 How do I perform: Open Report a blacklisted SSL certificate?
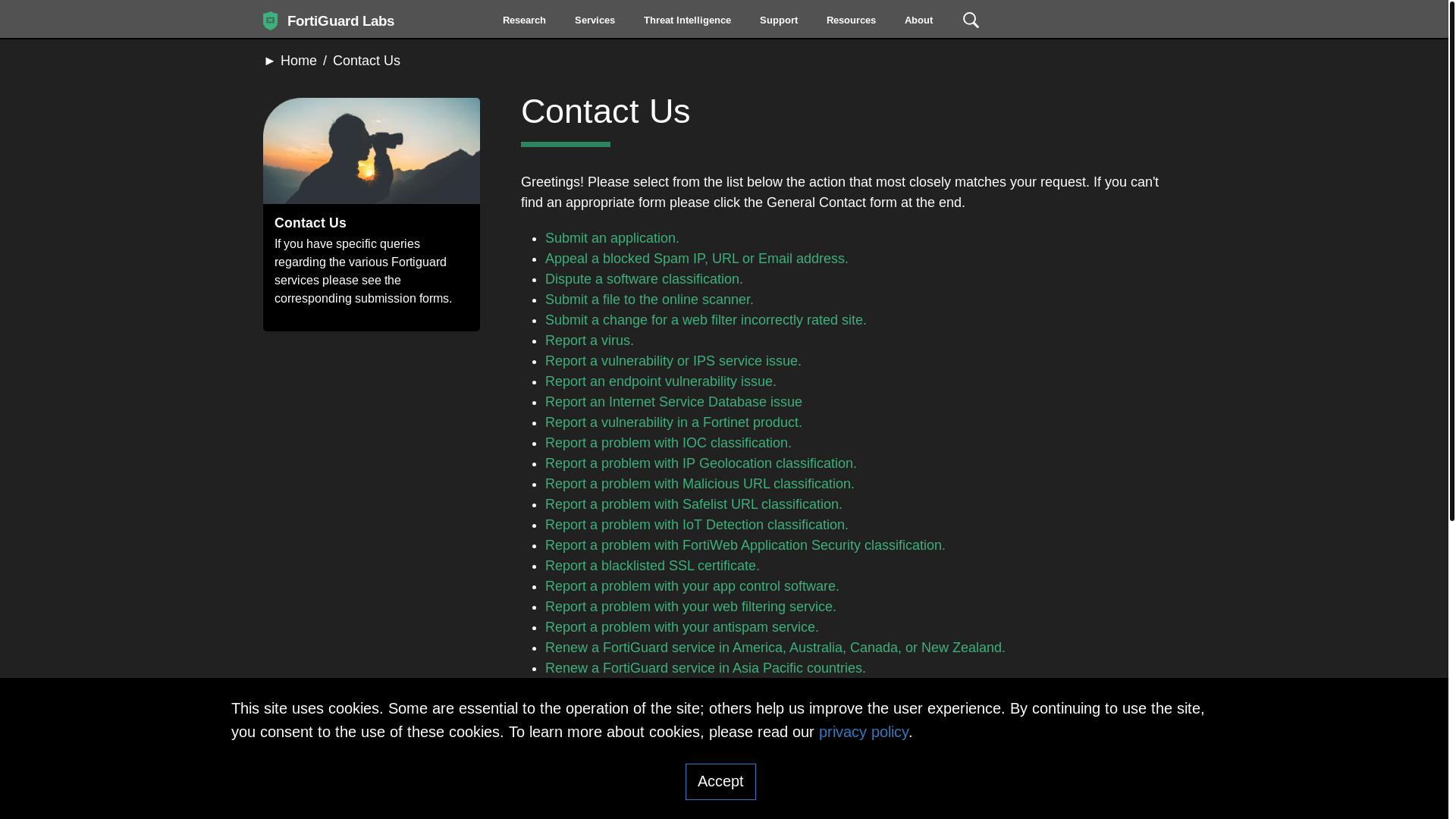tap(652, 566)
